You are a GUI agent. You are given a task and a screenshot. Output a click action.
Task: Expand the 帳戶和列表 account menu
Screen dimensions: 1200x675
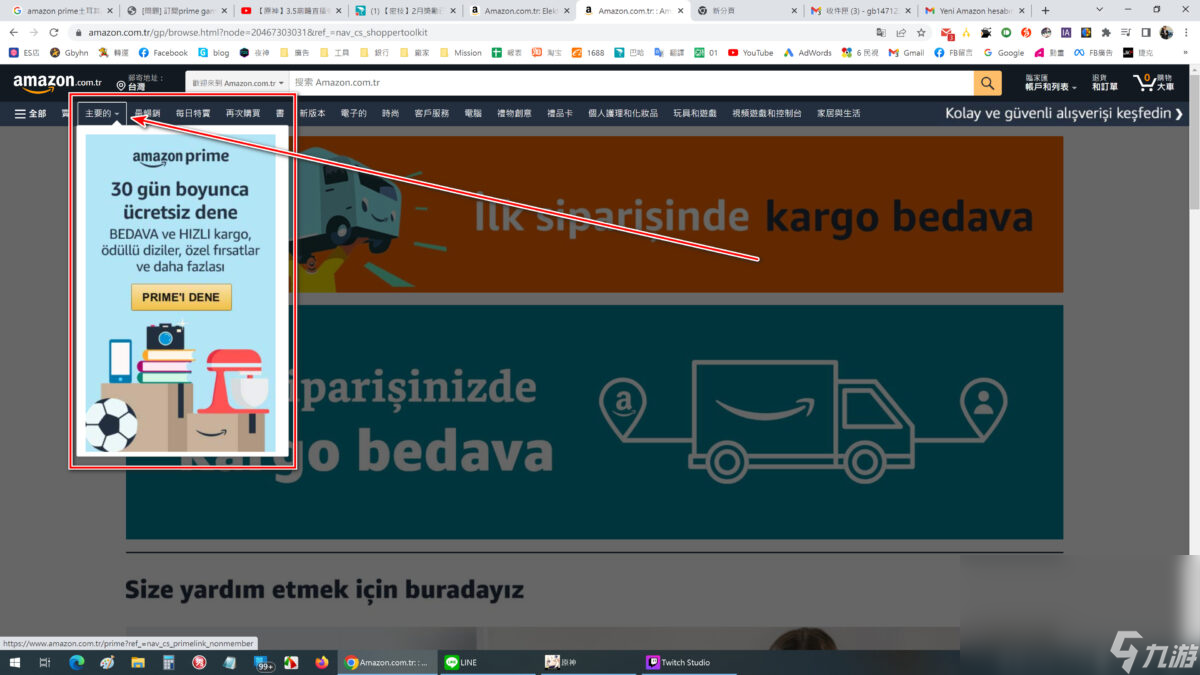pos(1050,83)
